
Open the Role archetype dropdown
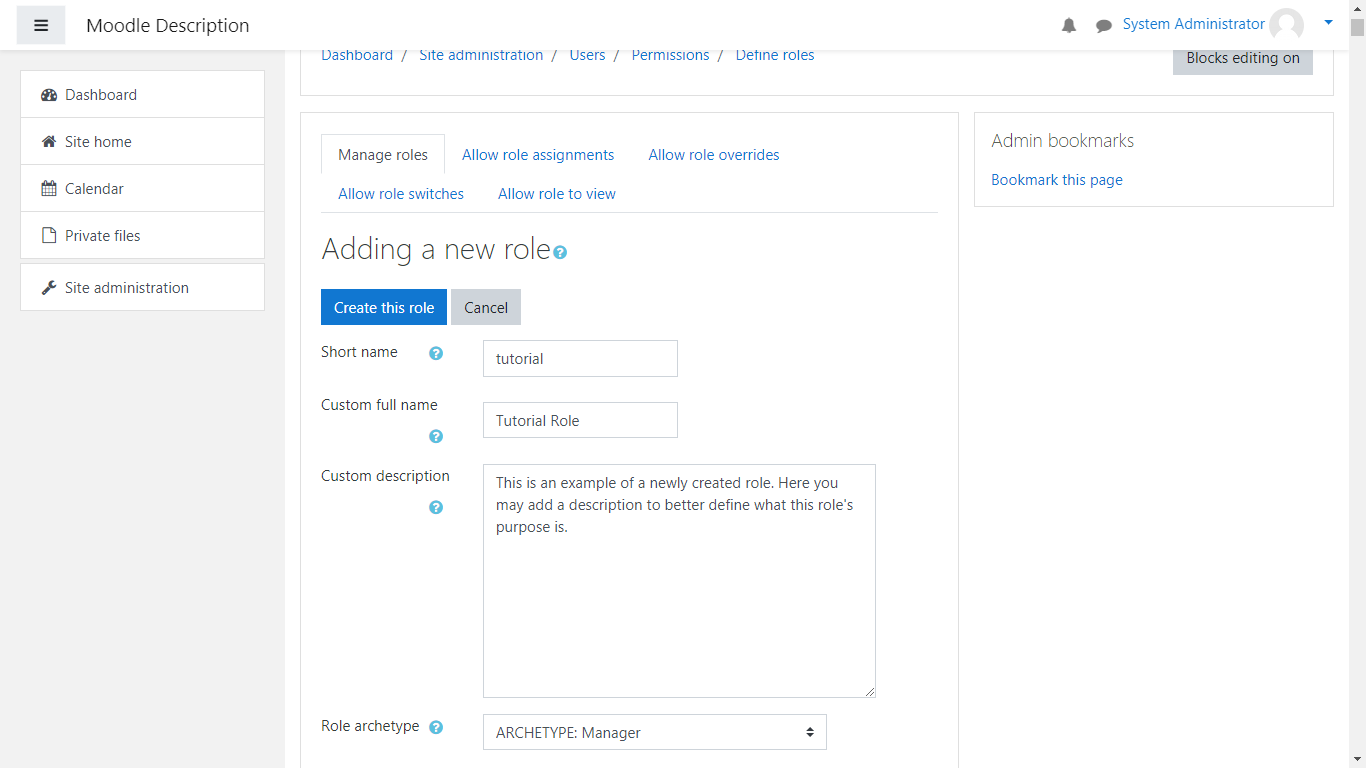tap(654, 732)
